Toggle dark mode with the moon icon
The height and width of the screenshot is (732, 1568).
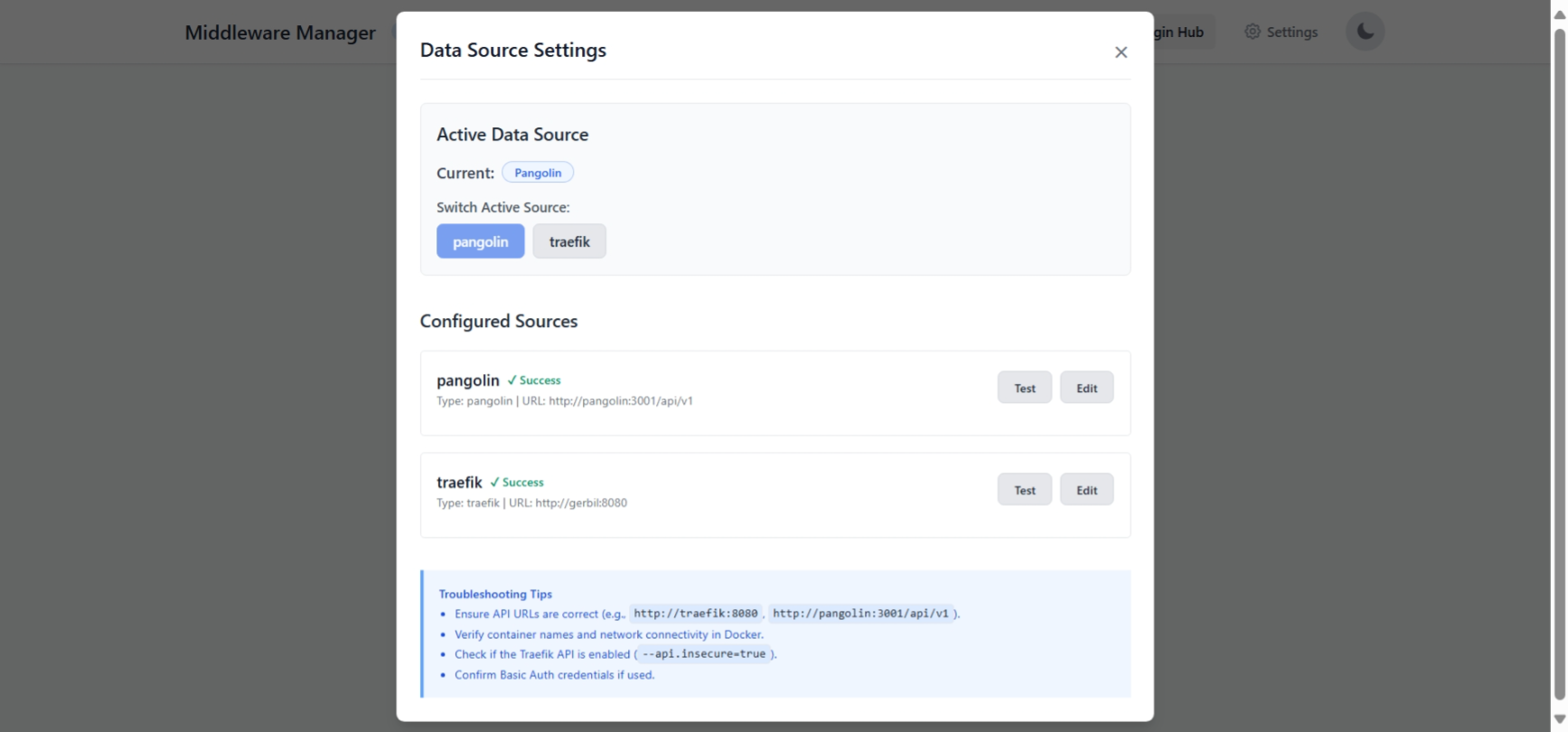pyautogui.click(x=1365, y=32)
